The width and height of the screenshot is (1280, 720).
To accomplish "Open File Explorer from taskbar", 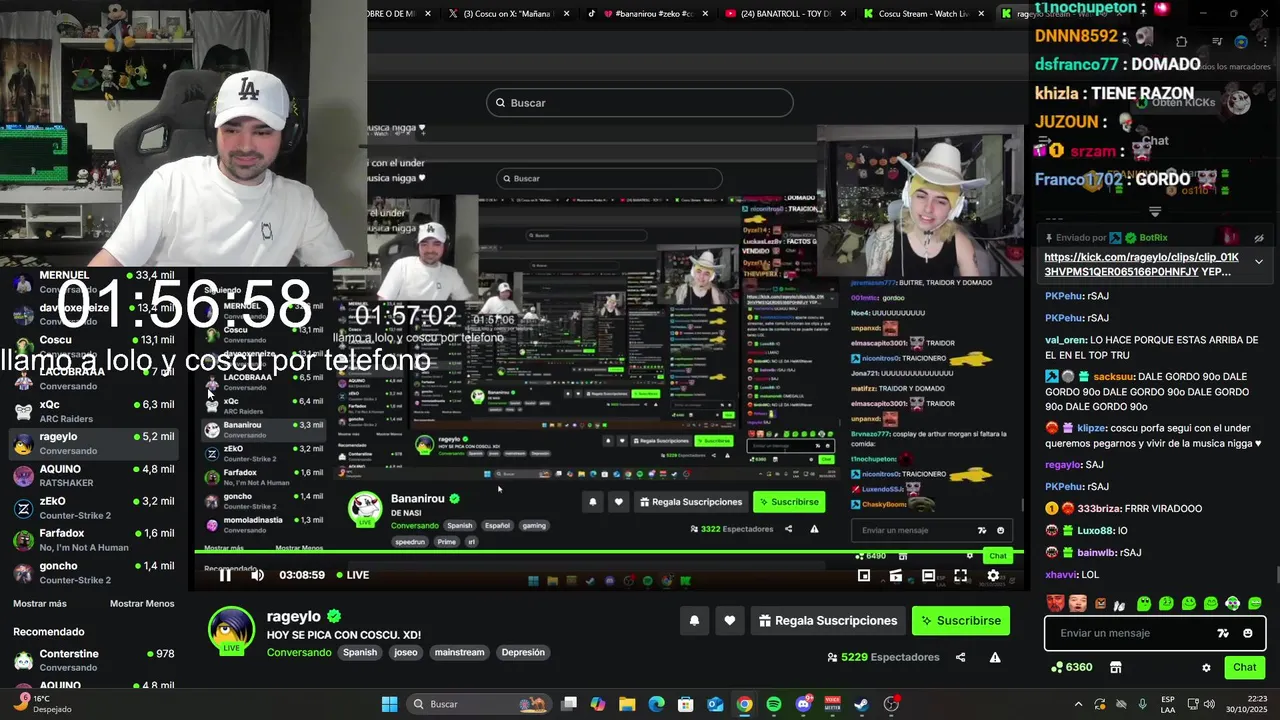I will (x=627, y=704).
